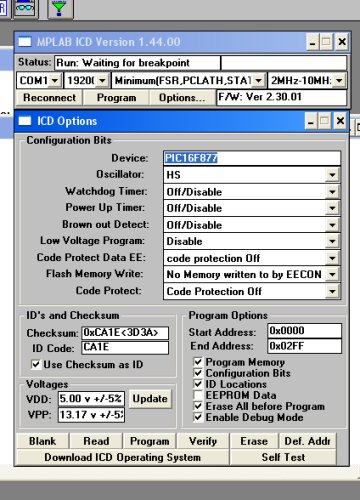Click the glasses toolbar icon at top

click(x=25, y=8)
